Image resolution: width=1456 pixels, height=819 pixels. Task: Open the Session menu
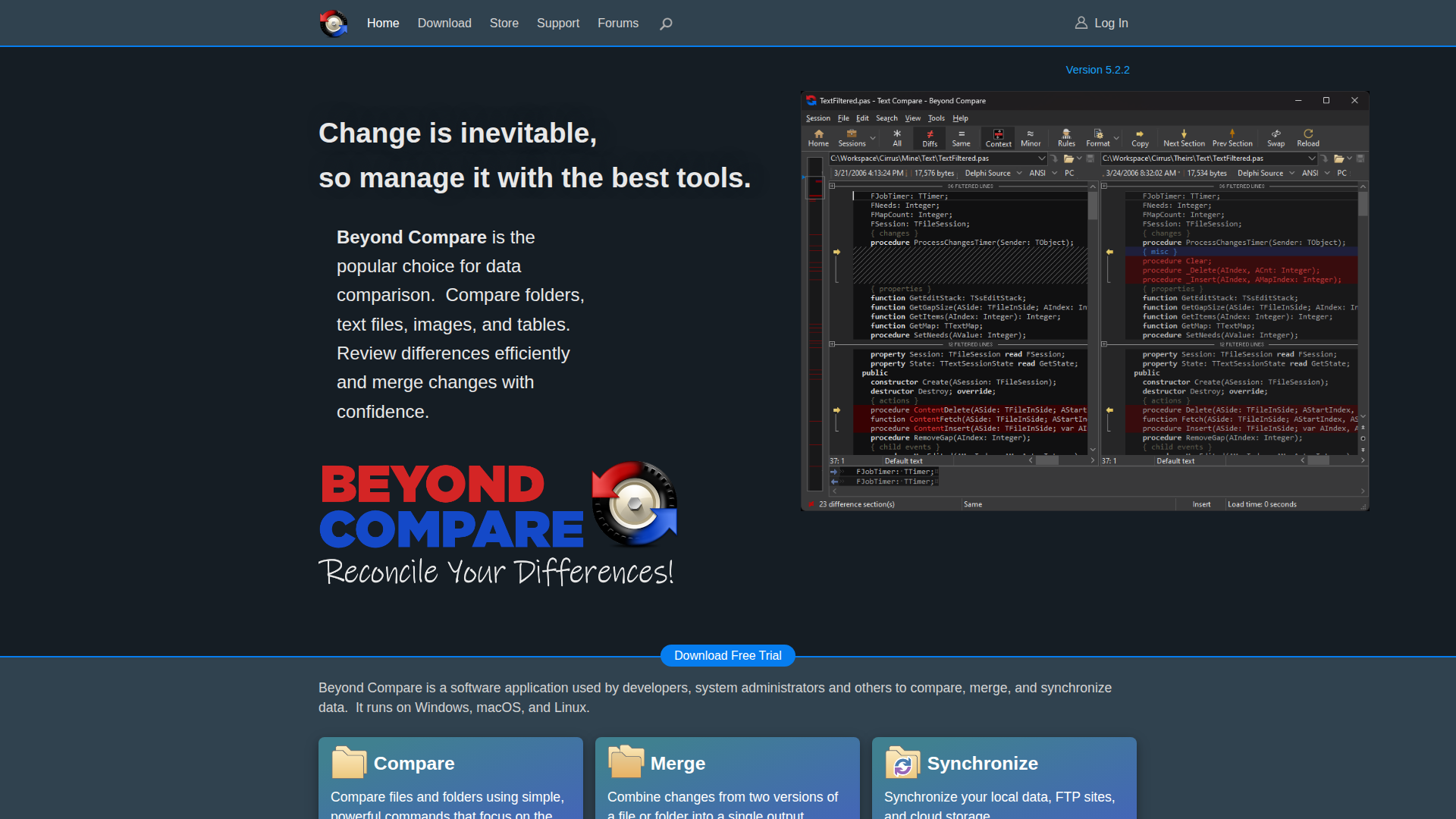click(x=817, y=118)
